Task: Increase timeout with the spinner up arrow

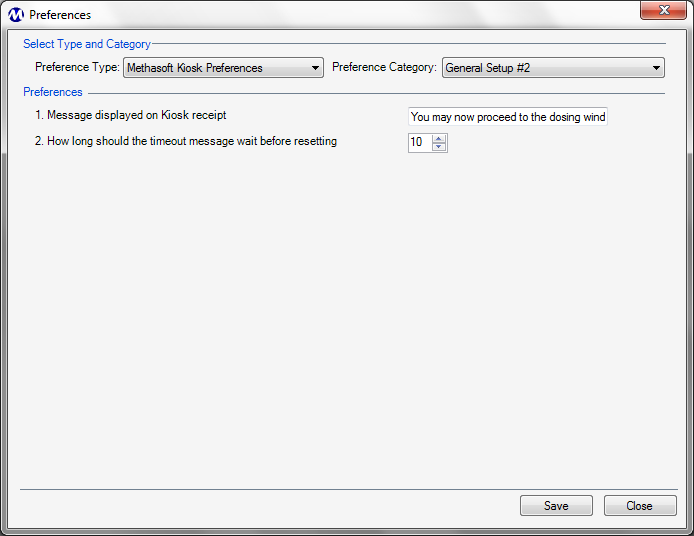Action: tap(439, 139)
